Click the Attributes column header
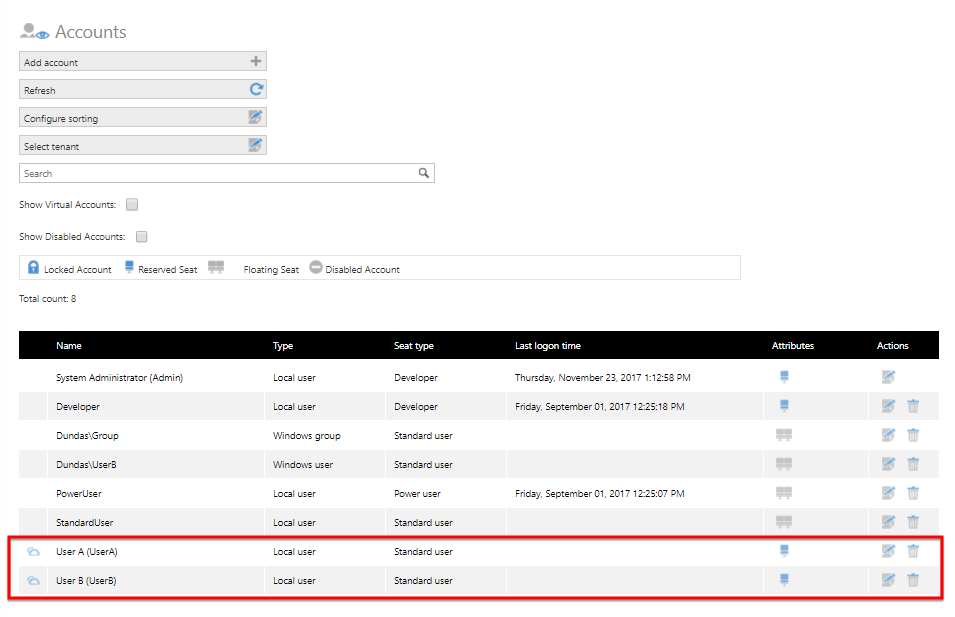The width and height of the screenshot is (955, 617). [792, 345]
